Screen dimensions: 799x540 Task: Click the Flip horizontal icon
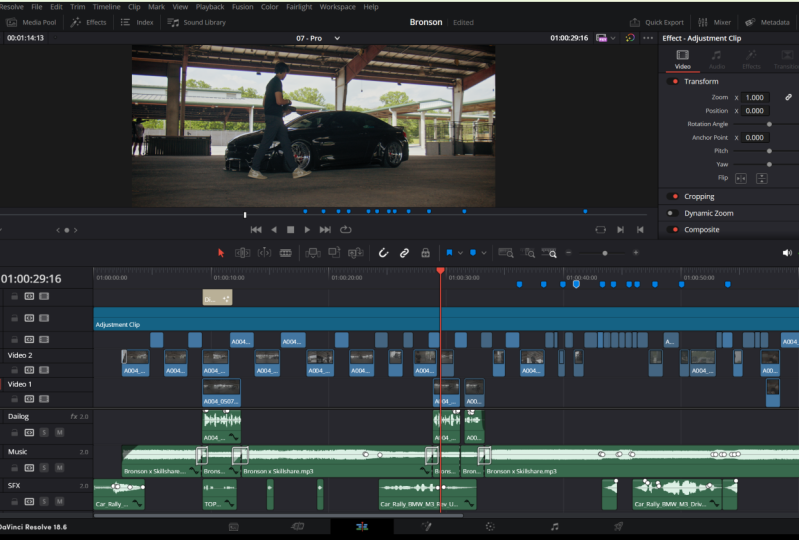(741, 178)
